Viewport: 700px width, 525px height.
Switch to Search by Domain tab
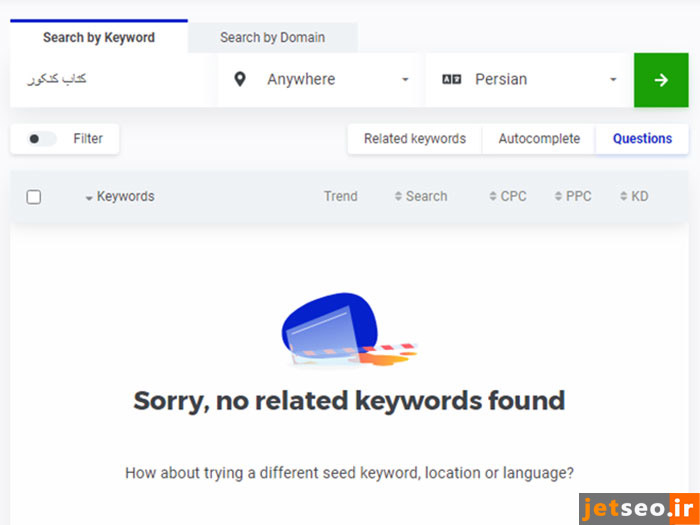272,38
